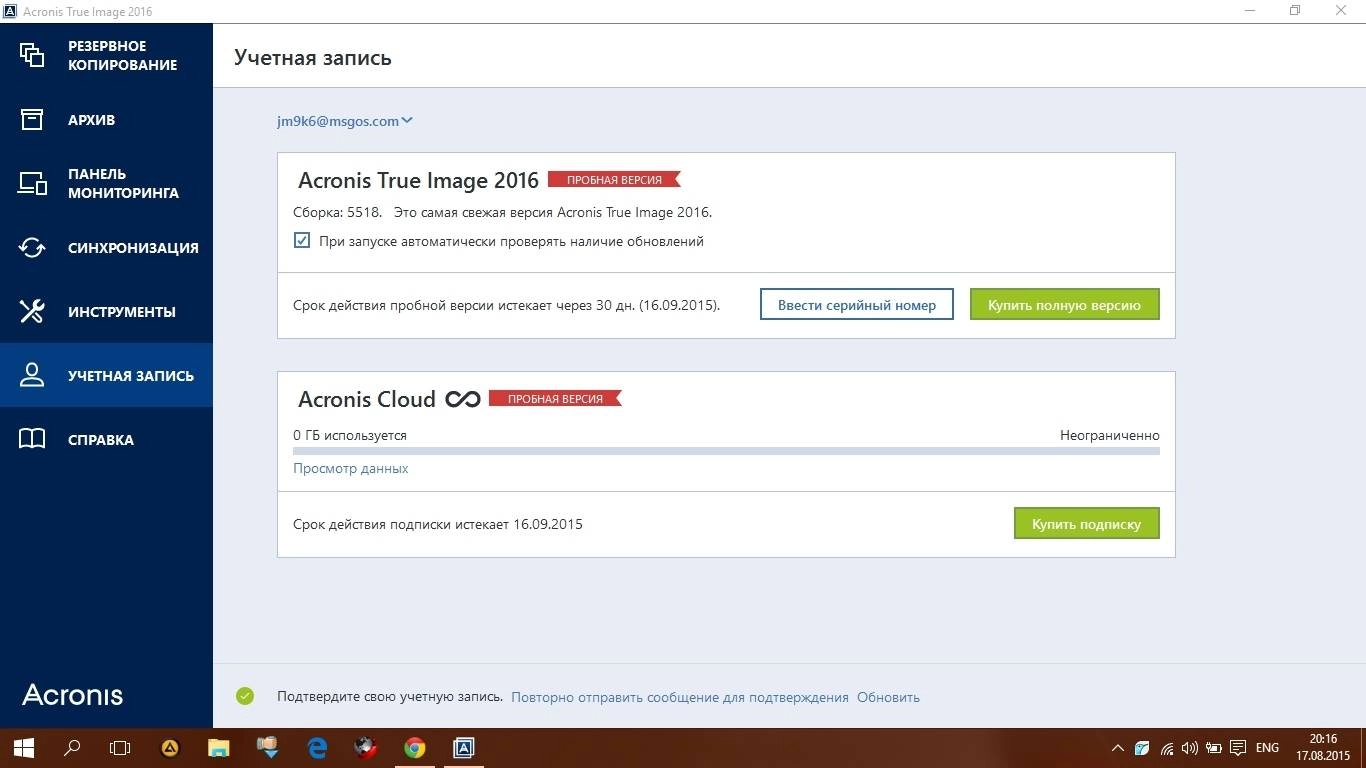Click the Неограниченно storage limit text
1366x768 pixels.
coord(1110,435)
